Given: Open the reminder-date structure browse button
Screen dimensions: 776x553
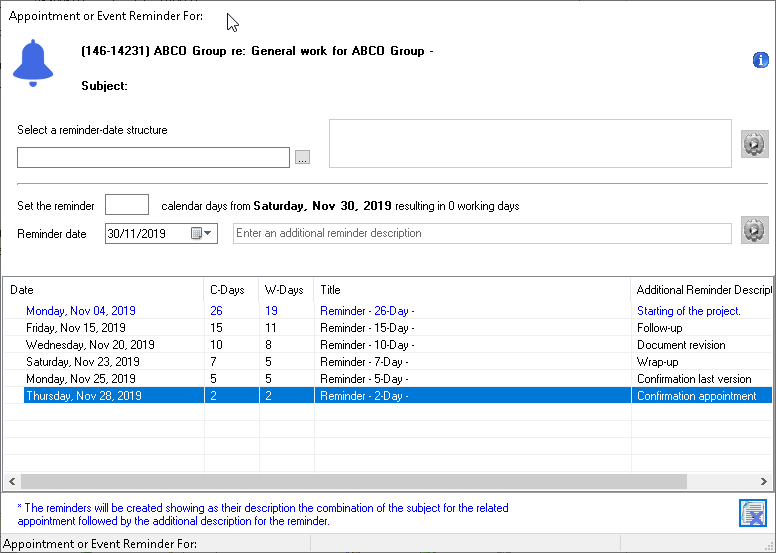Looking at the screenshot, I should 302,157.
